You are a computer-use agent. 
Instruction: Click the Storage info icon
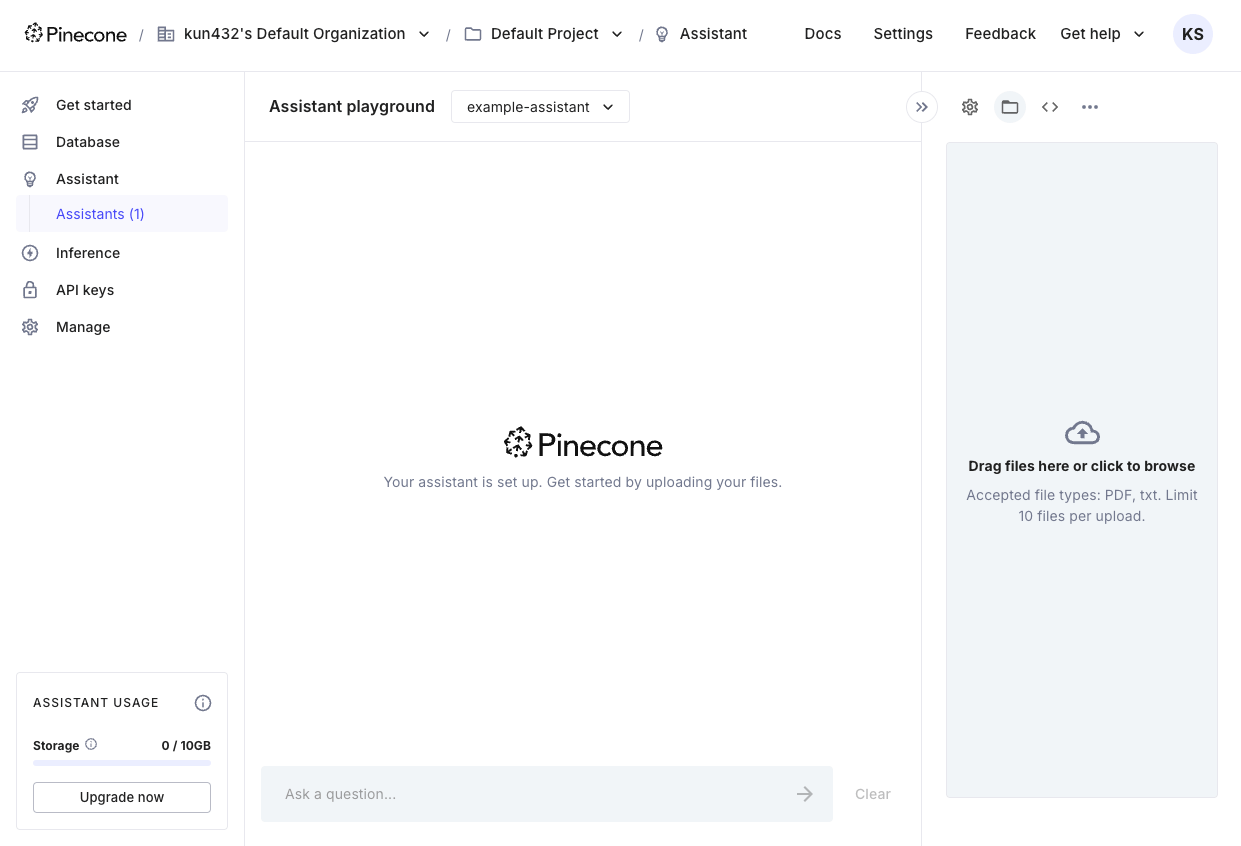[91, 744]
